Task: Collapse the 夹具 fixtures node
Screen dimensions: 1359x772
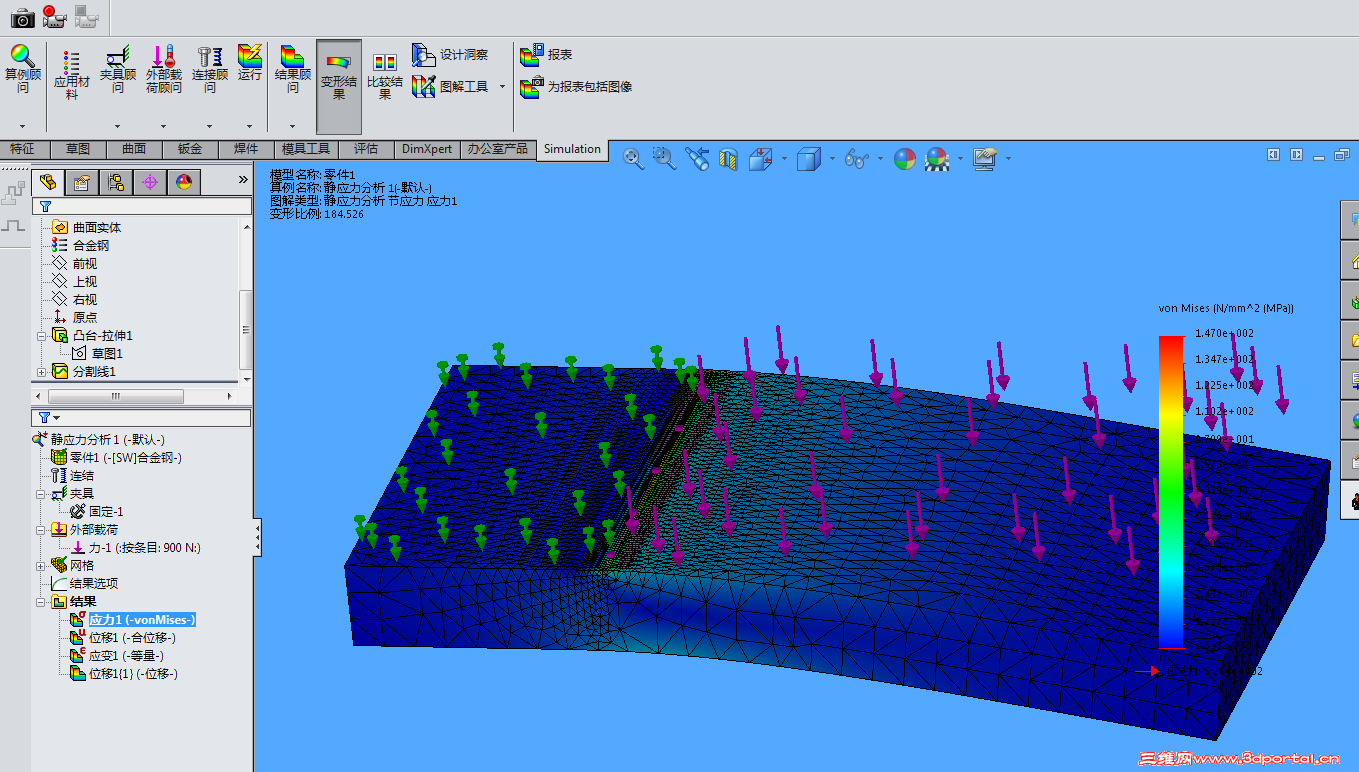Action: click(x=42, y=494)
